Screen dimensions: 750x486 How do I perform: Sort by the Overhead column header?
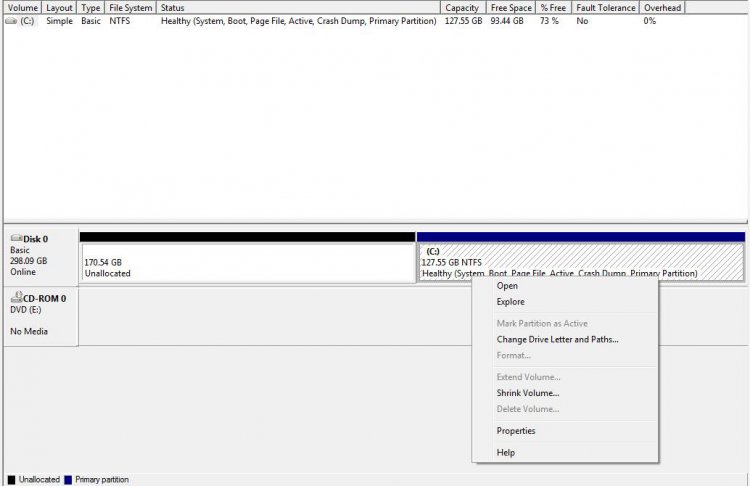662,8
